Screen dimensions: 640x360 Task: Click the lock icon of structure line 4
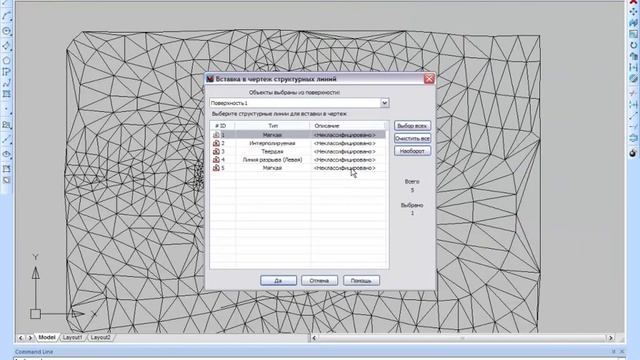(216, 160)
